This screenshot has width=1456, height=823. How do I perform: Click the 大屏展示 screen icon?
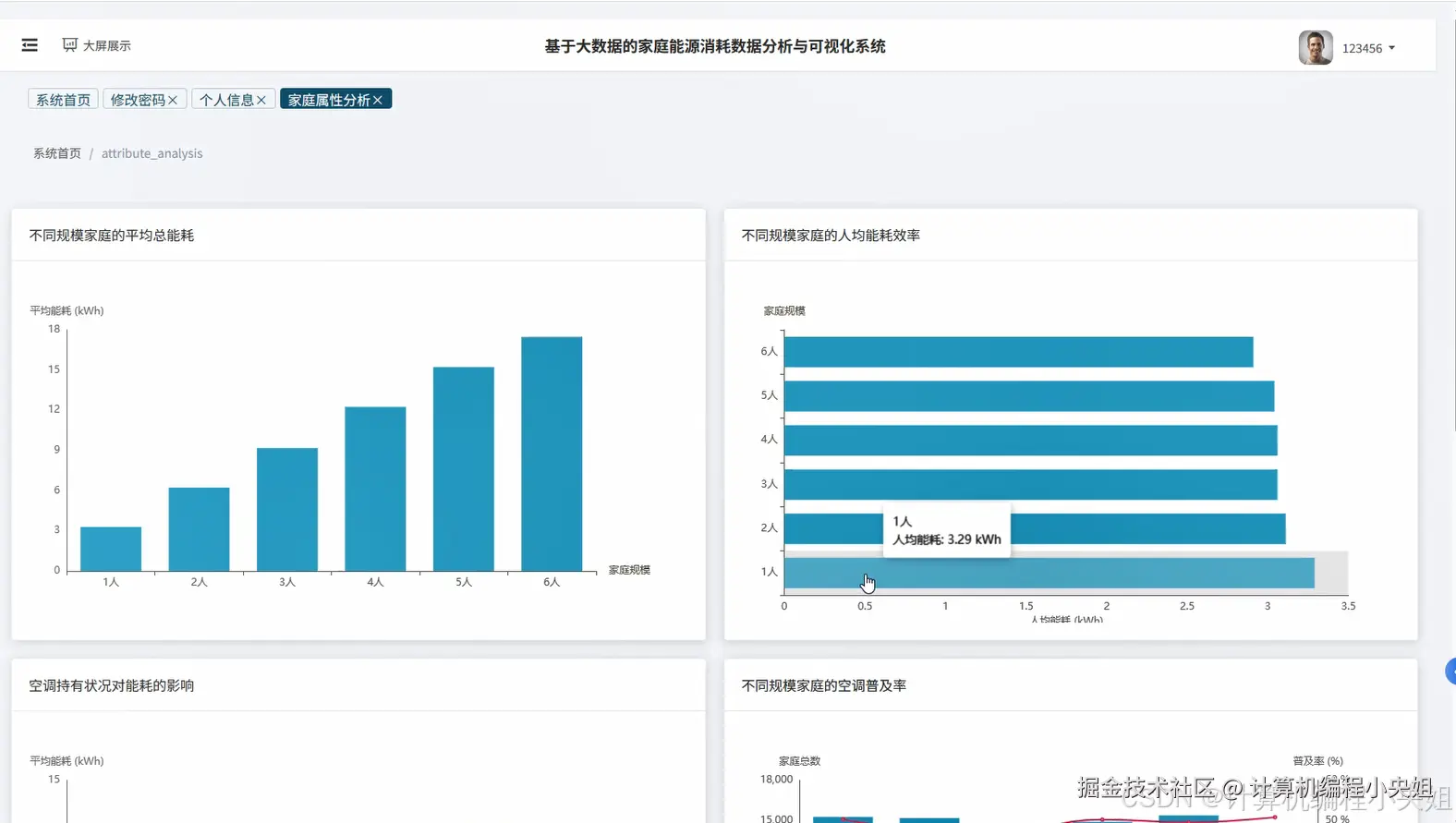point(69,44)
